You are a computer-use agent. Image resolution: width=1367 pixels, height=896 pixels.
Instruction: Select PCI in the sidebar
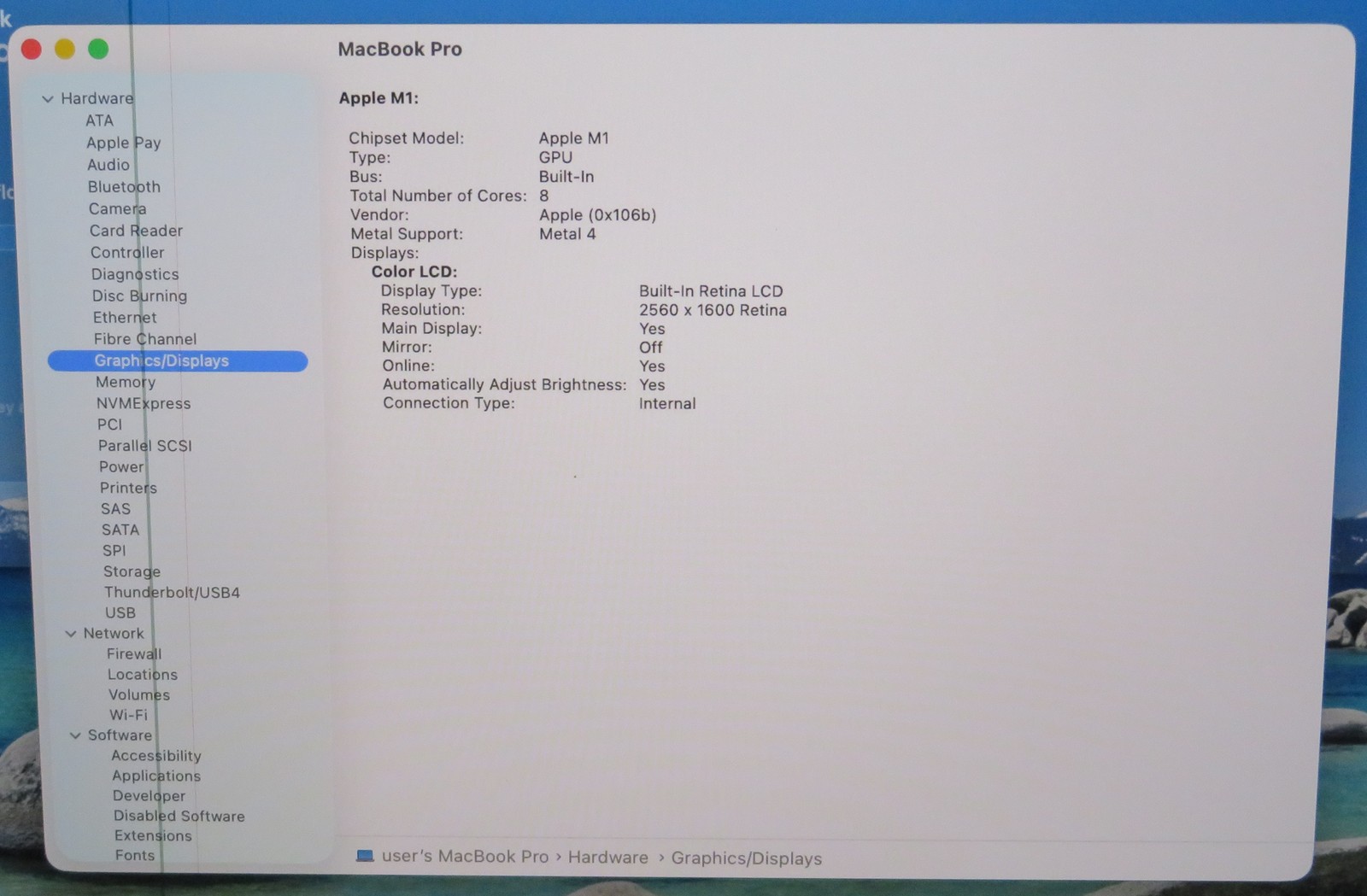[x=109, y=425]
